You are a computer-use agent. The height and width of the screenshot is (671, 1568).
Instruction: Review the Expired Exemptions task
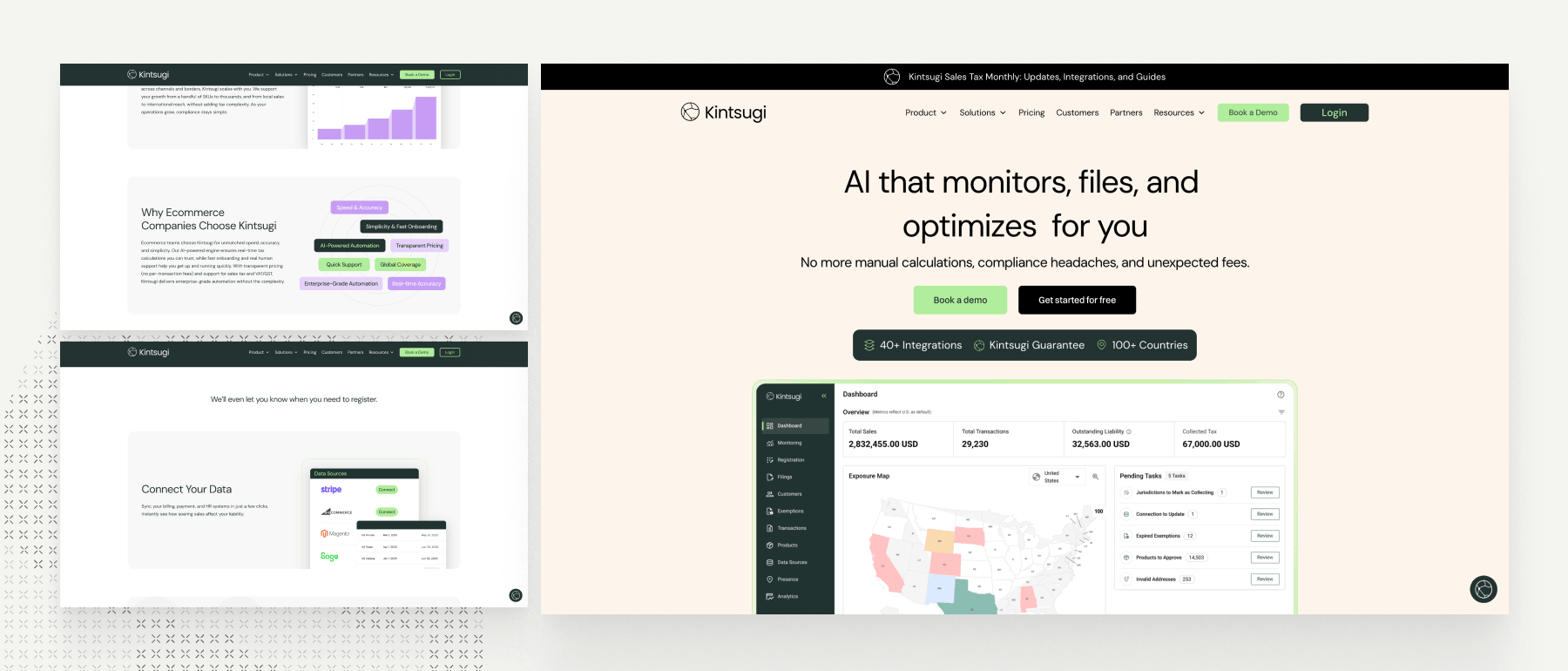1265,536
